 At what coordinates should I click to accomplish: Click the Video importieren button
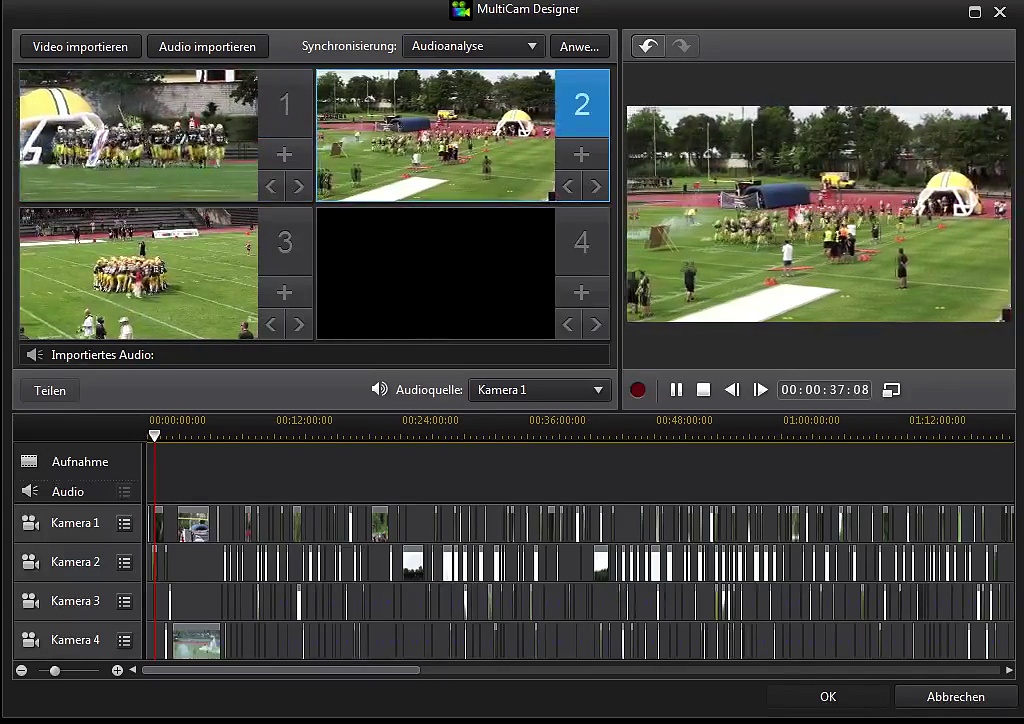pyautogui.click(x=80, y=47)
